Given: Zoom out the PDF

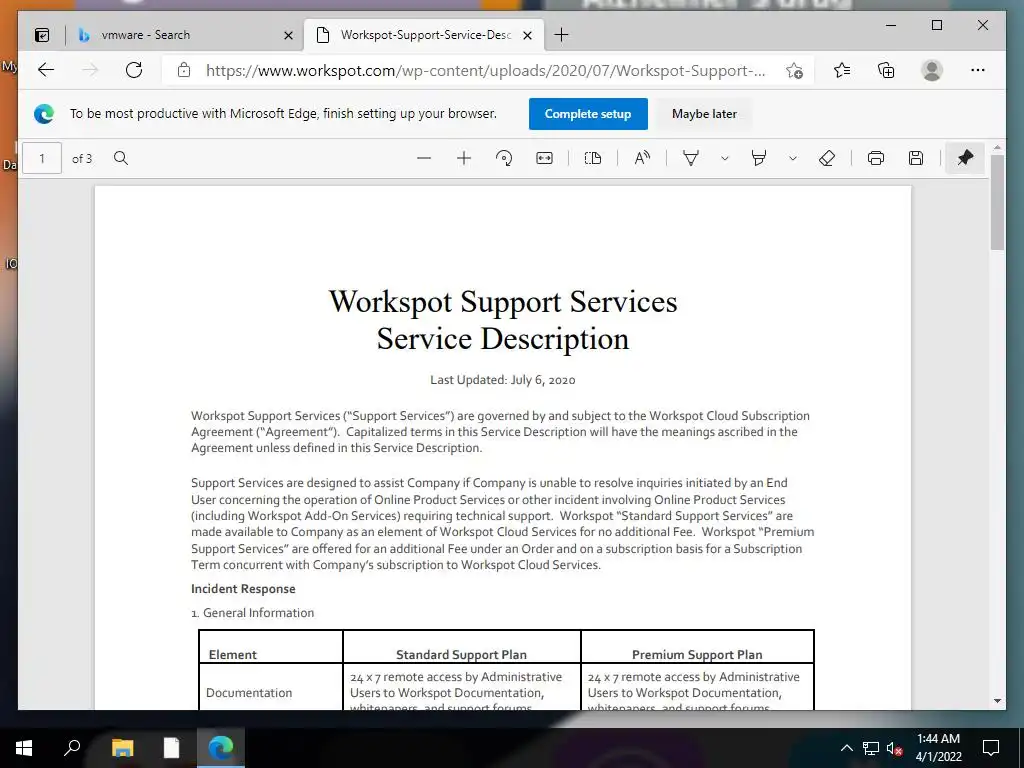Looking at the screenshot, I should click(424, 158).
